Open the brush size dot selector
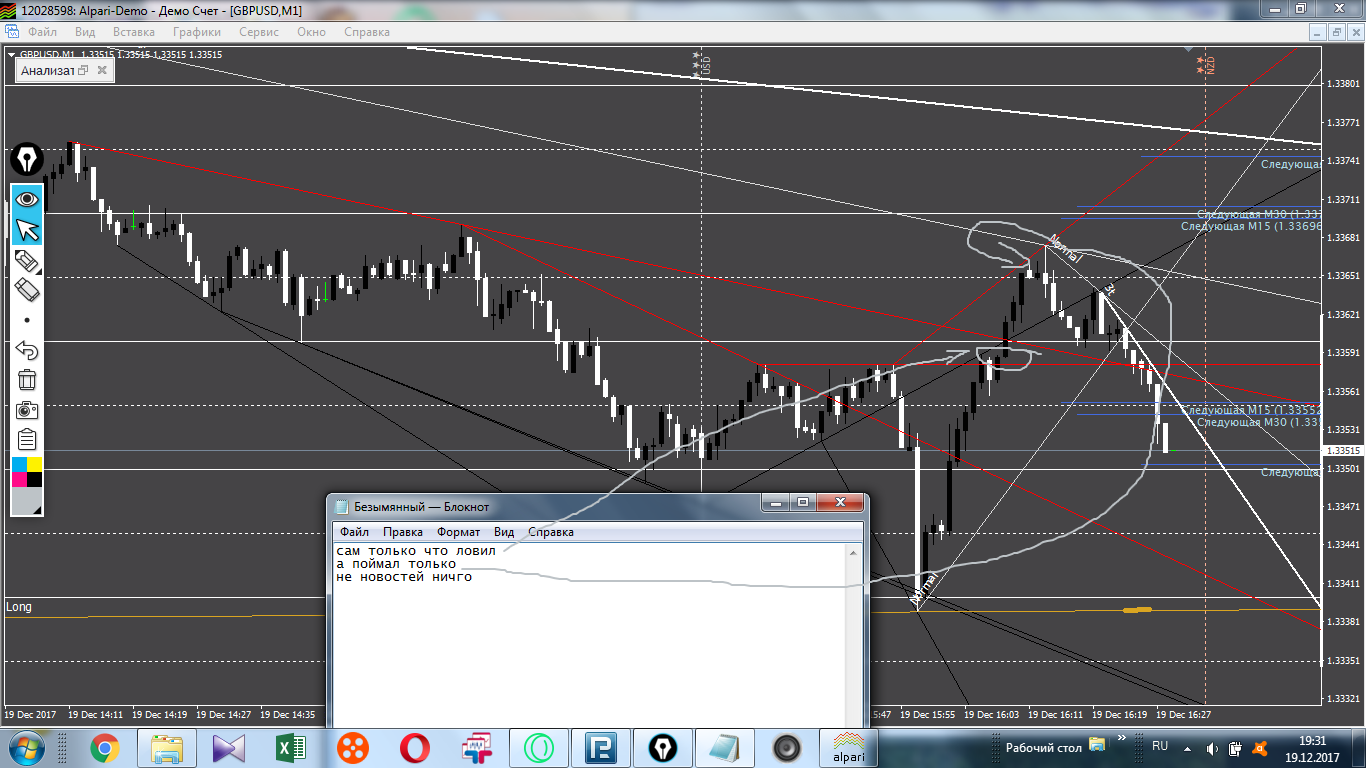 pos(27,321)
